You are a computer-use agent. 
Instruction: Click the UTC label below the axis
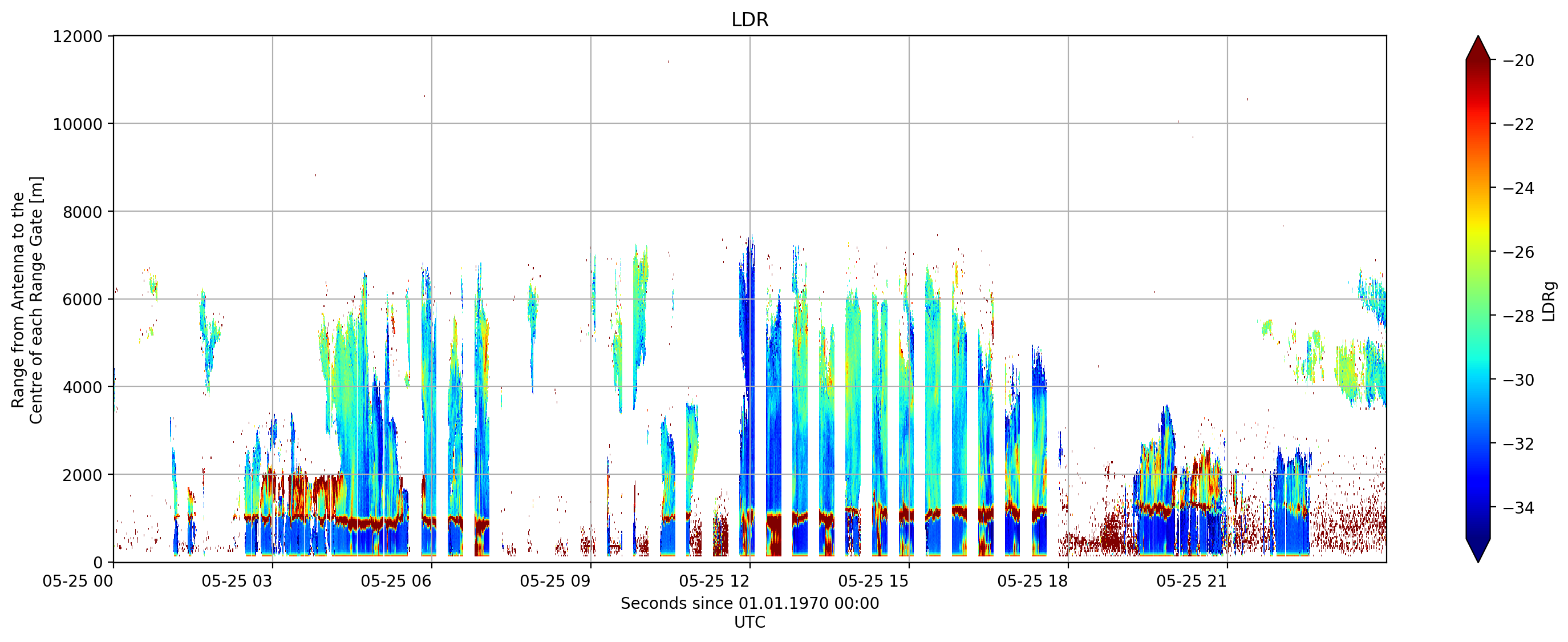(749, 623)
